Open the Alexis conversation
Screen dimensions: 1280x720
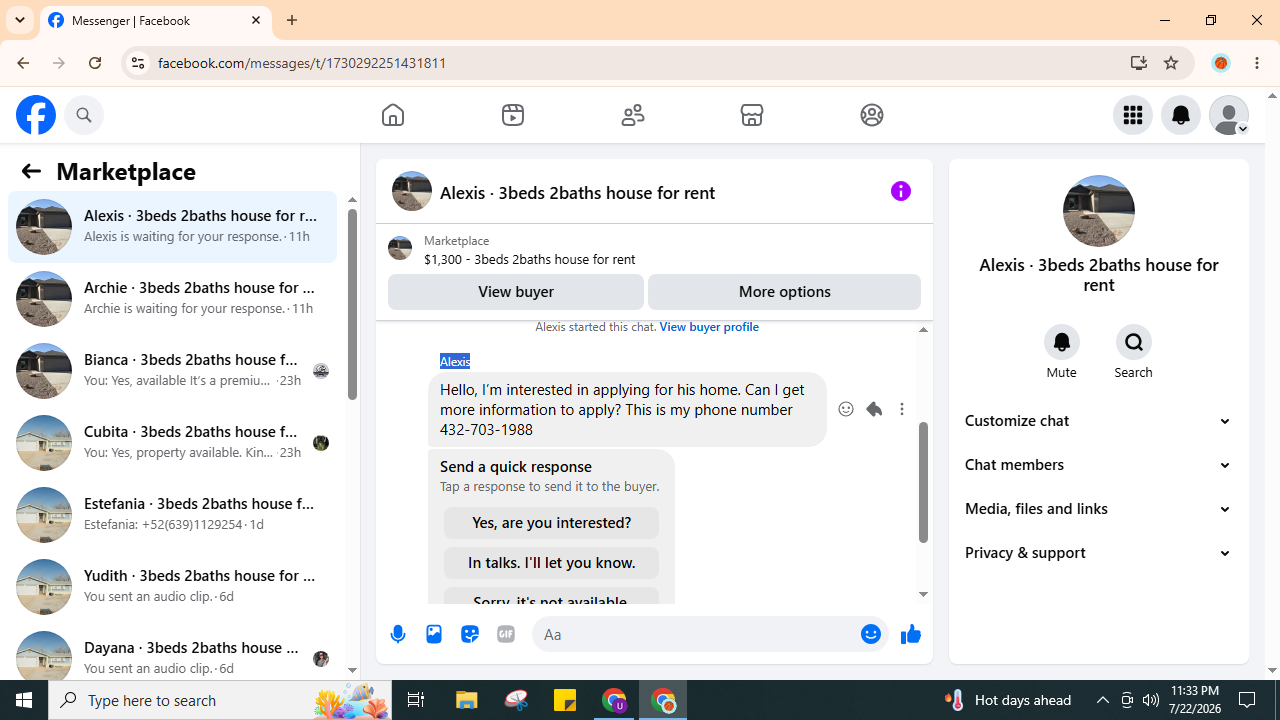[173, 227]
